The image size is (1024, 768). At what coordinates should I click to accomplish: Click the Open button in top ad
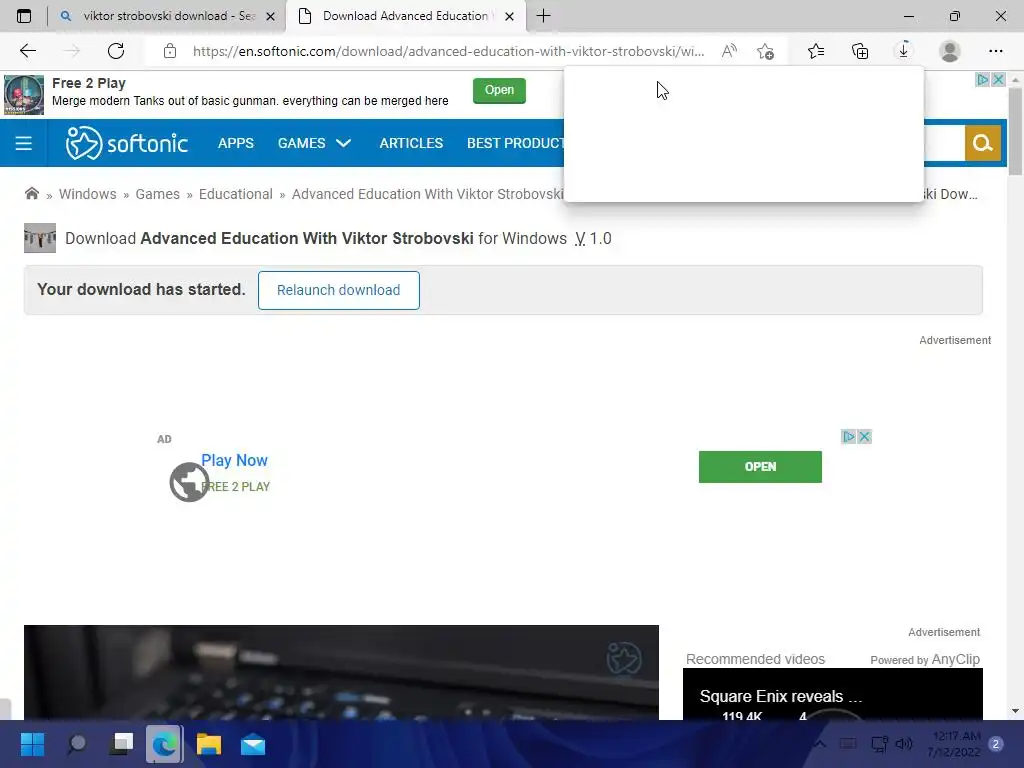(499, 90)
